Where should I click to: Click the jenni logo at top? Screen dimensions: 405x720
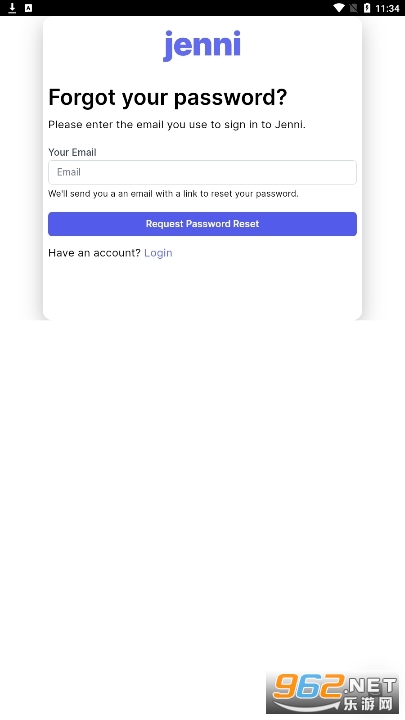pos(202,45)
